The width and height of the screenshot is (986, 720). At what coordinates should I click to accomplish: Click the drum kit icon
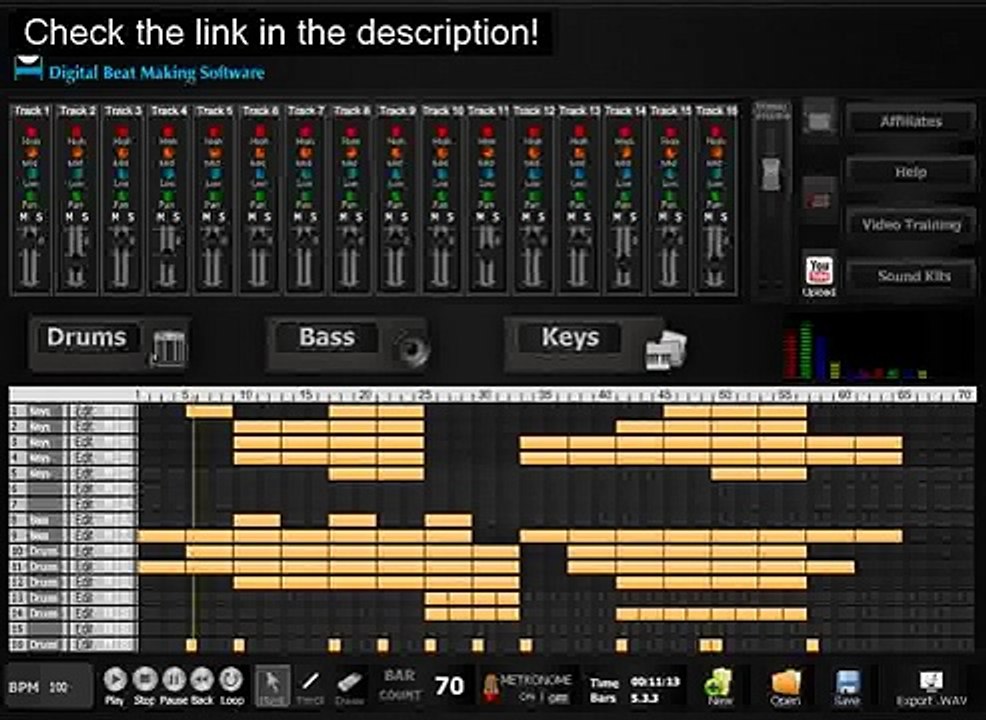click(169, 349)
